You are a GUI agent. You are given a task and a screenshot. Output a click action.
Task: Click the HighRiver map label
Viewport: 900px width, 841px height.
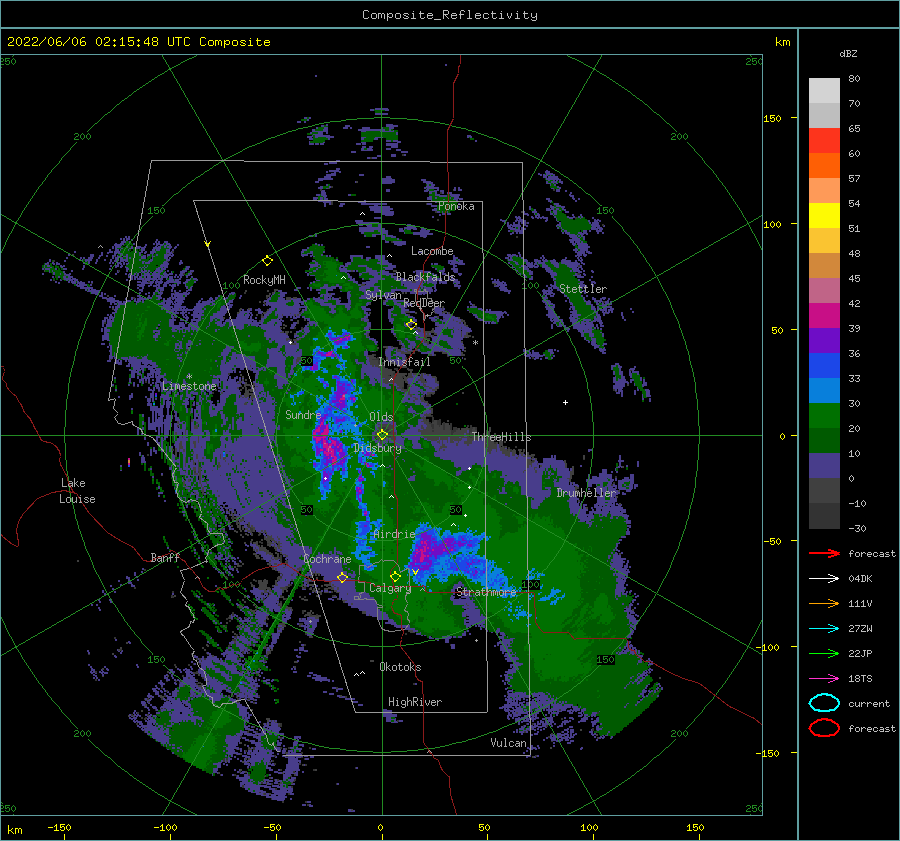415,702
